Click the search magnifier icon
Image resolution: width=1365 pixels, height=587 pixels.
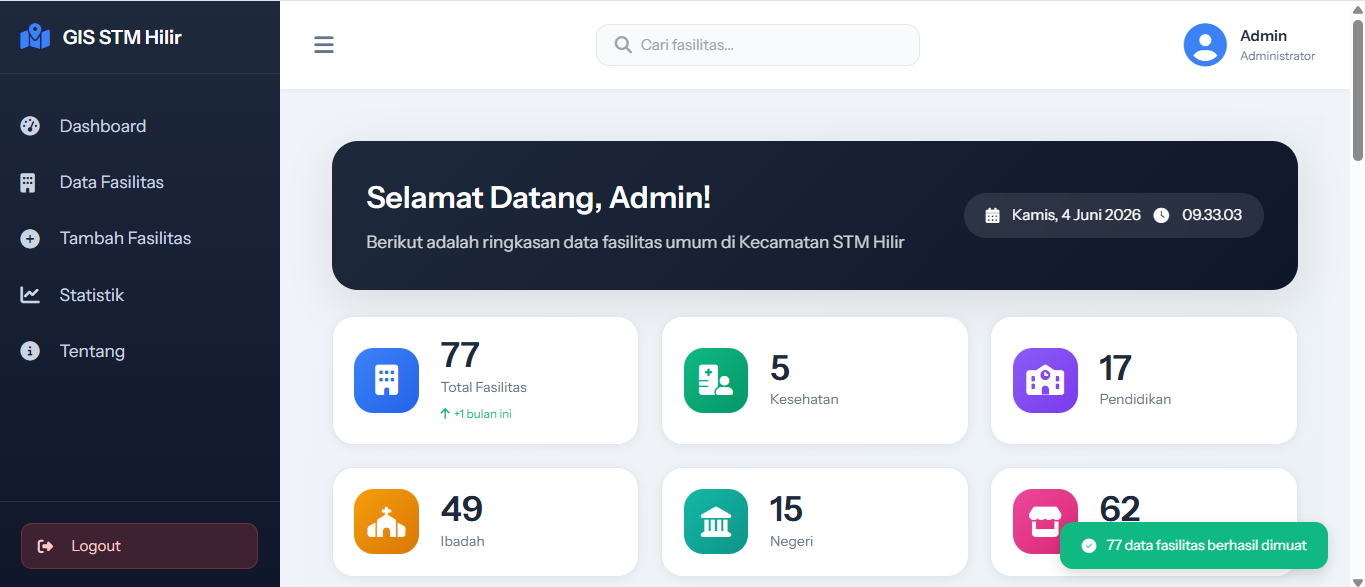coord(623,45)
